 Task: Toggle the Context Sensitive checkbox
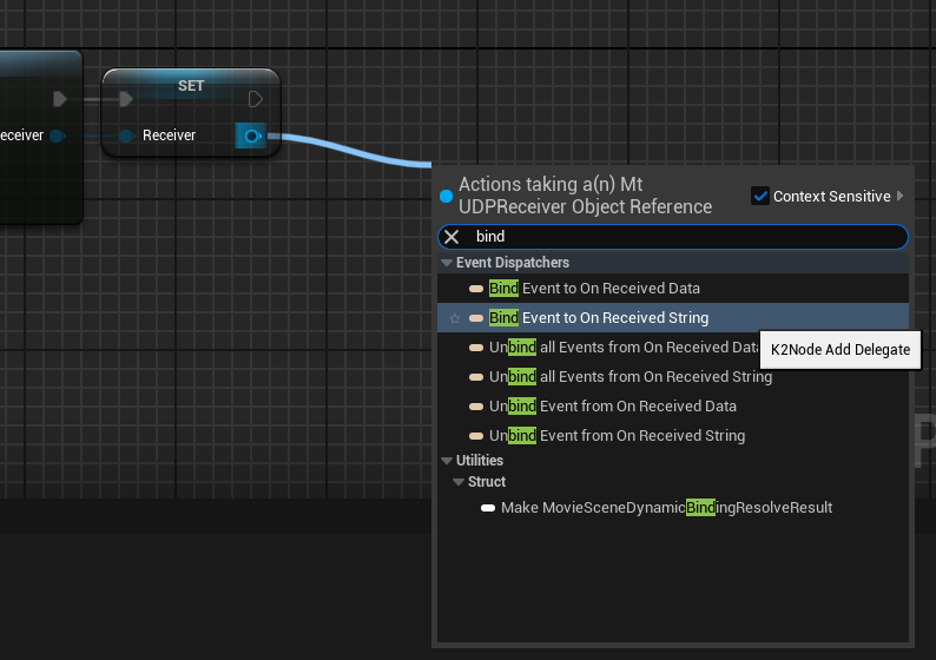tap(760, 196)
